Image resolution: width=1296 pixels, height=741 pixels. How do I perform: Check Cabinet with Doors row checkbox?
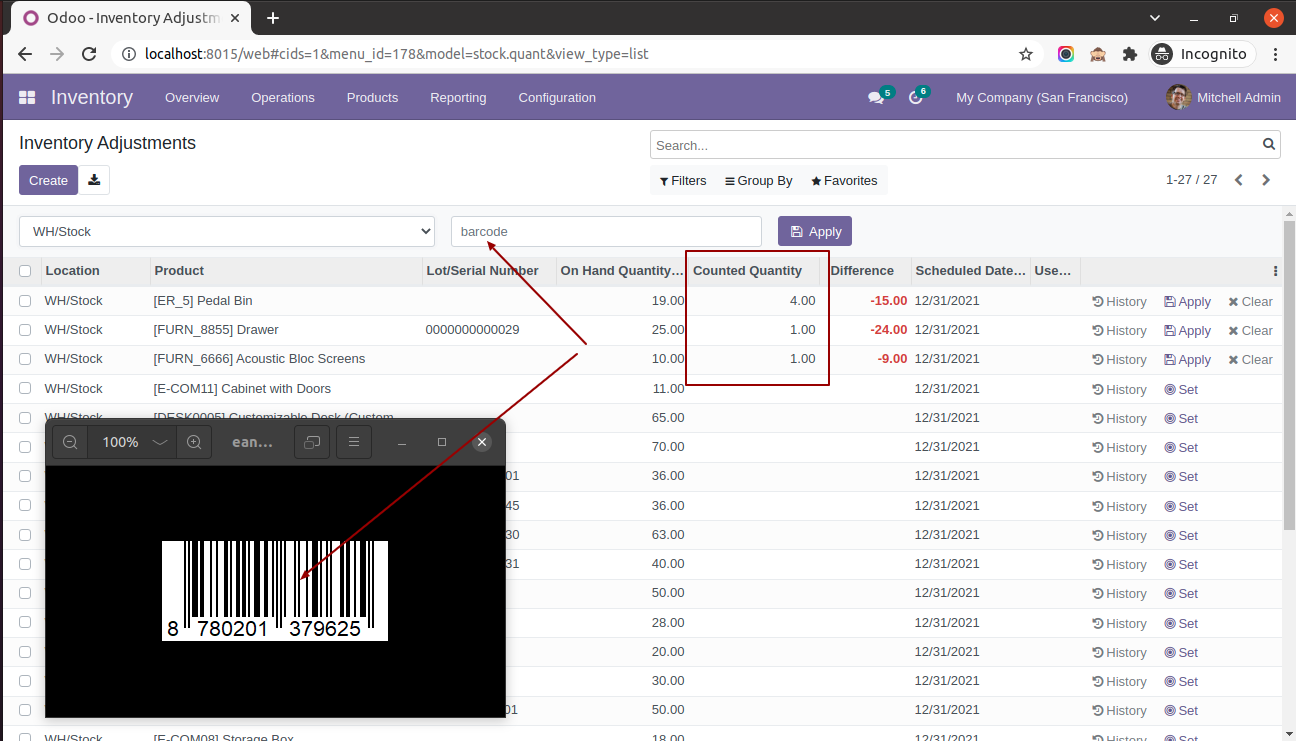[x=25, y=388]
